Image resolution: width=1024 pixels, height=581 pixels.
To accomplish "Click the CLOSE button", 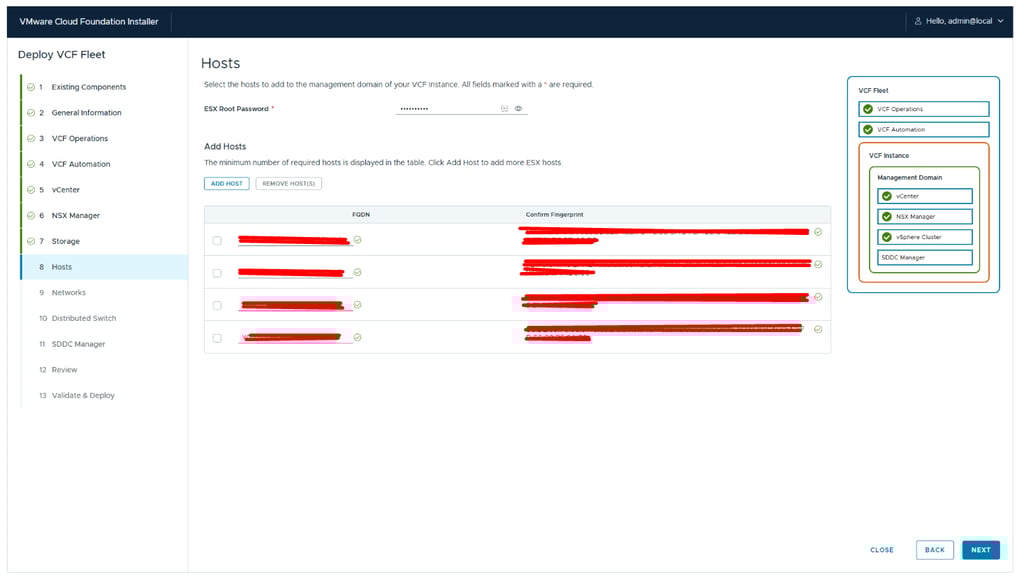I will 882,550.
